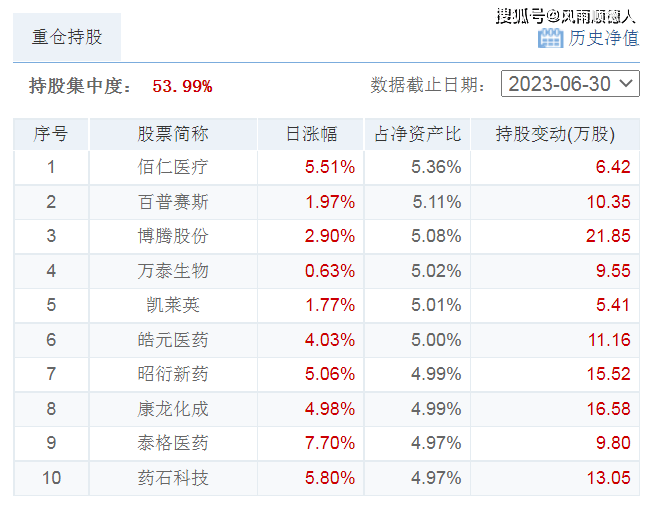Click the 持股变动(万股) column header
The image size is (650, 515).
click(555, 134)
